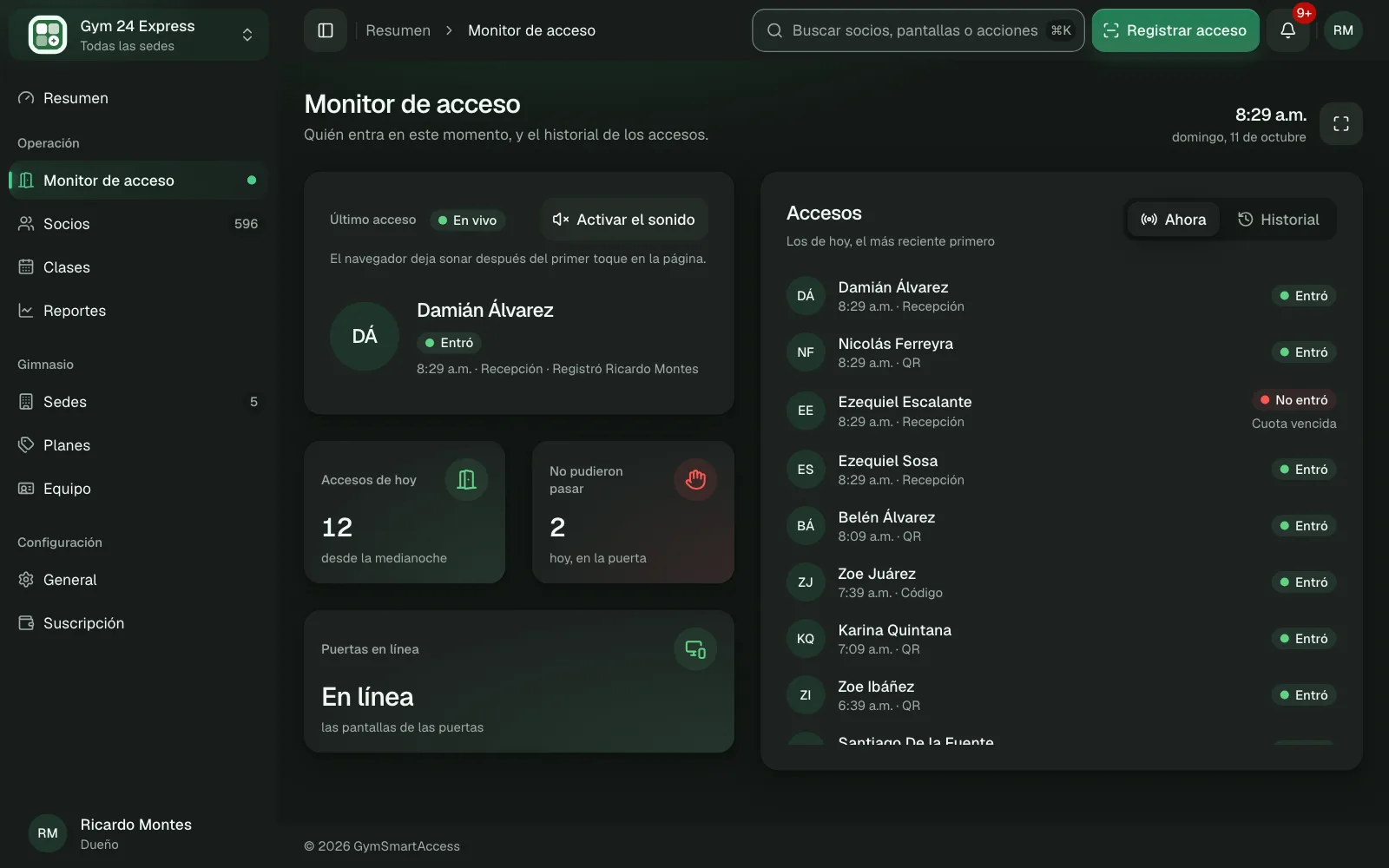Click the Gym 24 Express logo icon
The height and width of the screenshot is (868, 1389).
click(48, 35)
